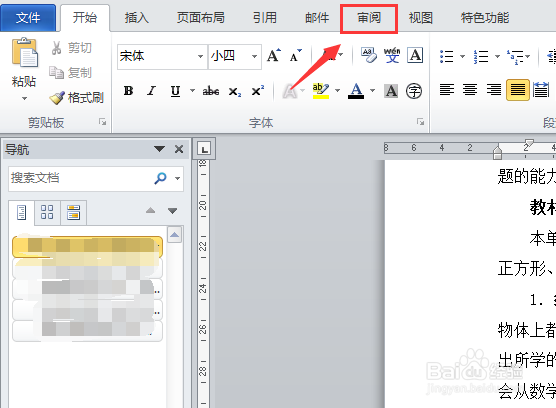Screen dimensions: 556x408
Task: Apply bulleted list formatting
Action: (x=447, y=56)
